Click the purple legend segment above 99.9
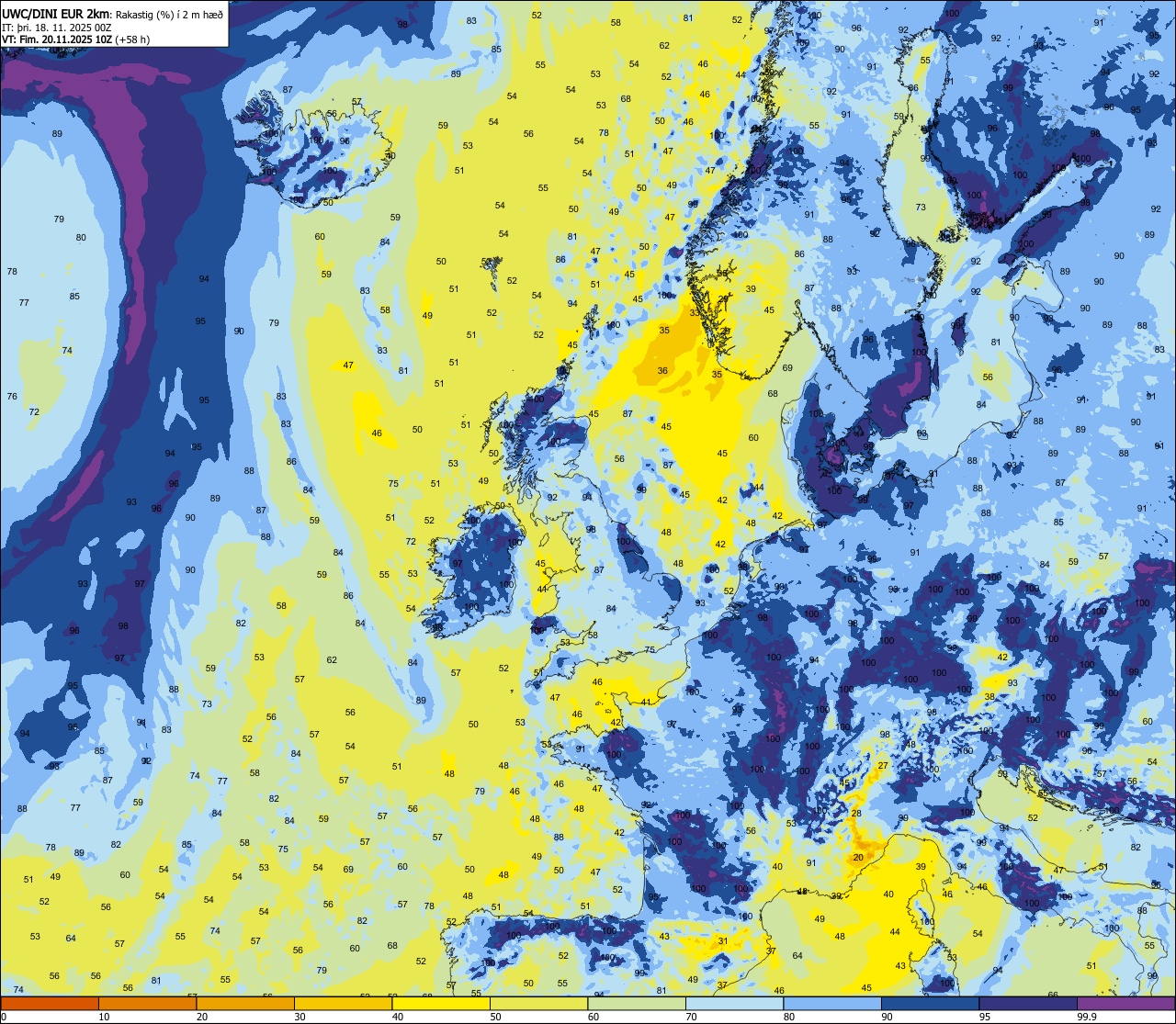The image size is (1176, 1024). click(1125, 1003)
